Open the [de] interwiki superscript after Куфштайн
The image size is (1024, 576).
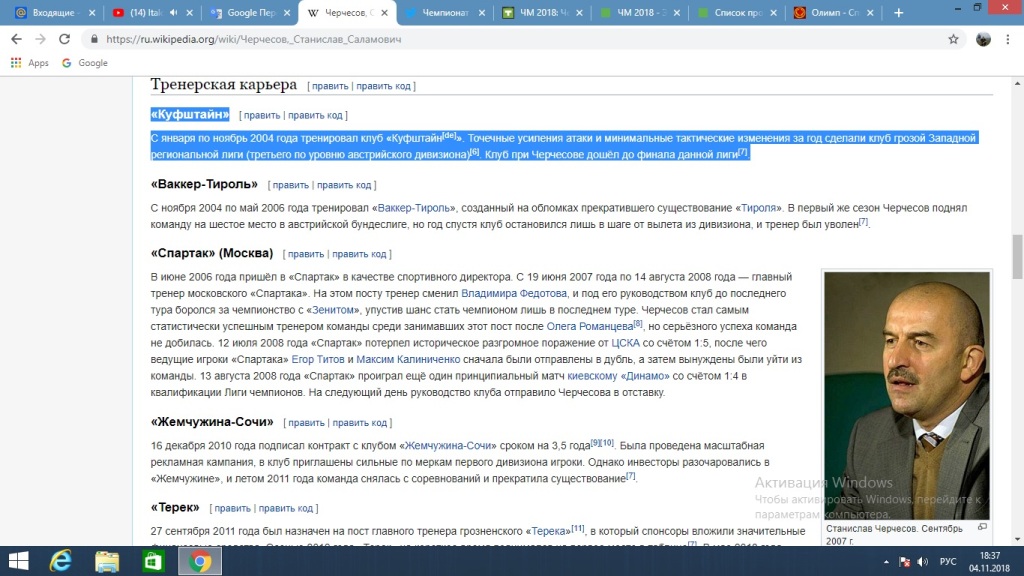(x=449, y=135)
